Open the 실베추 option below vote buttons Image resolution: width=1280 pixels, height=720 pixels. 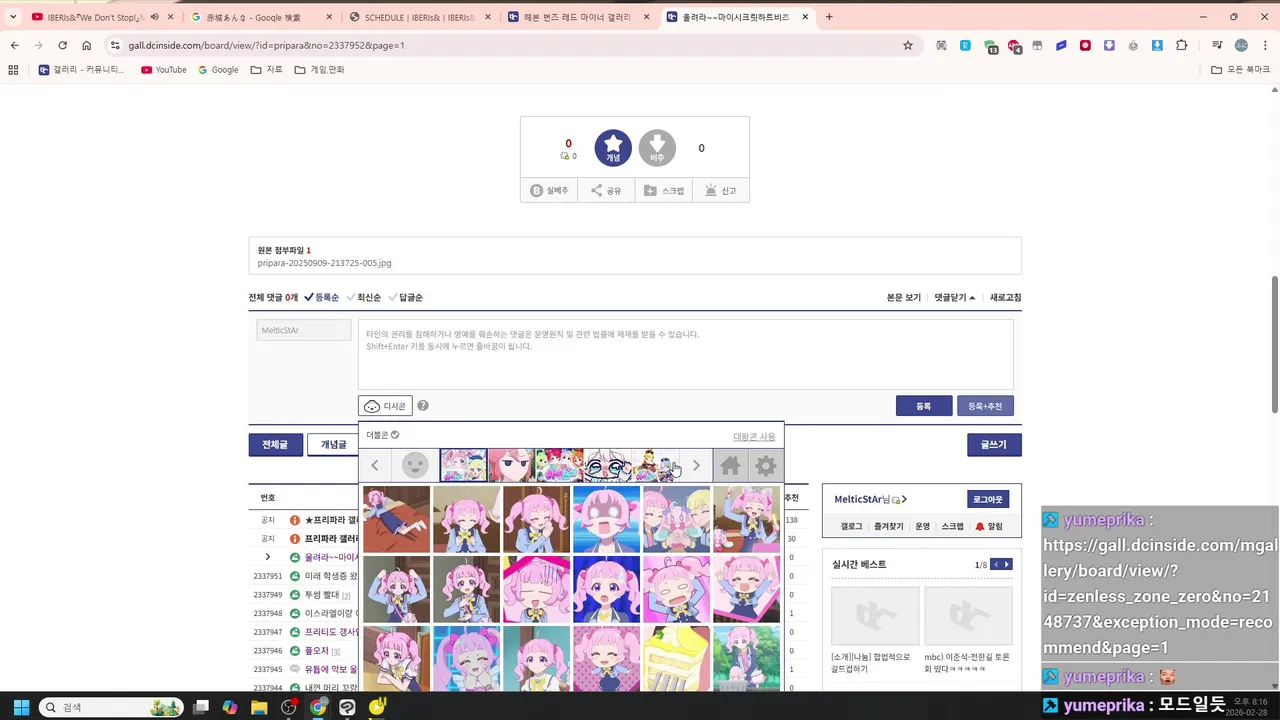point(549,190)
